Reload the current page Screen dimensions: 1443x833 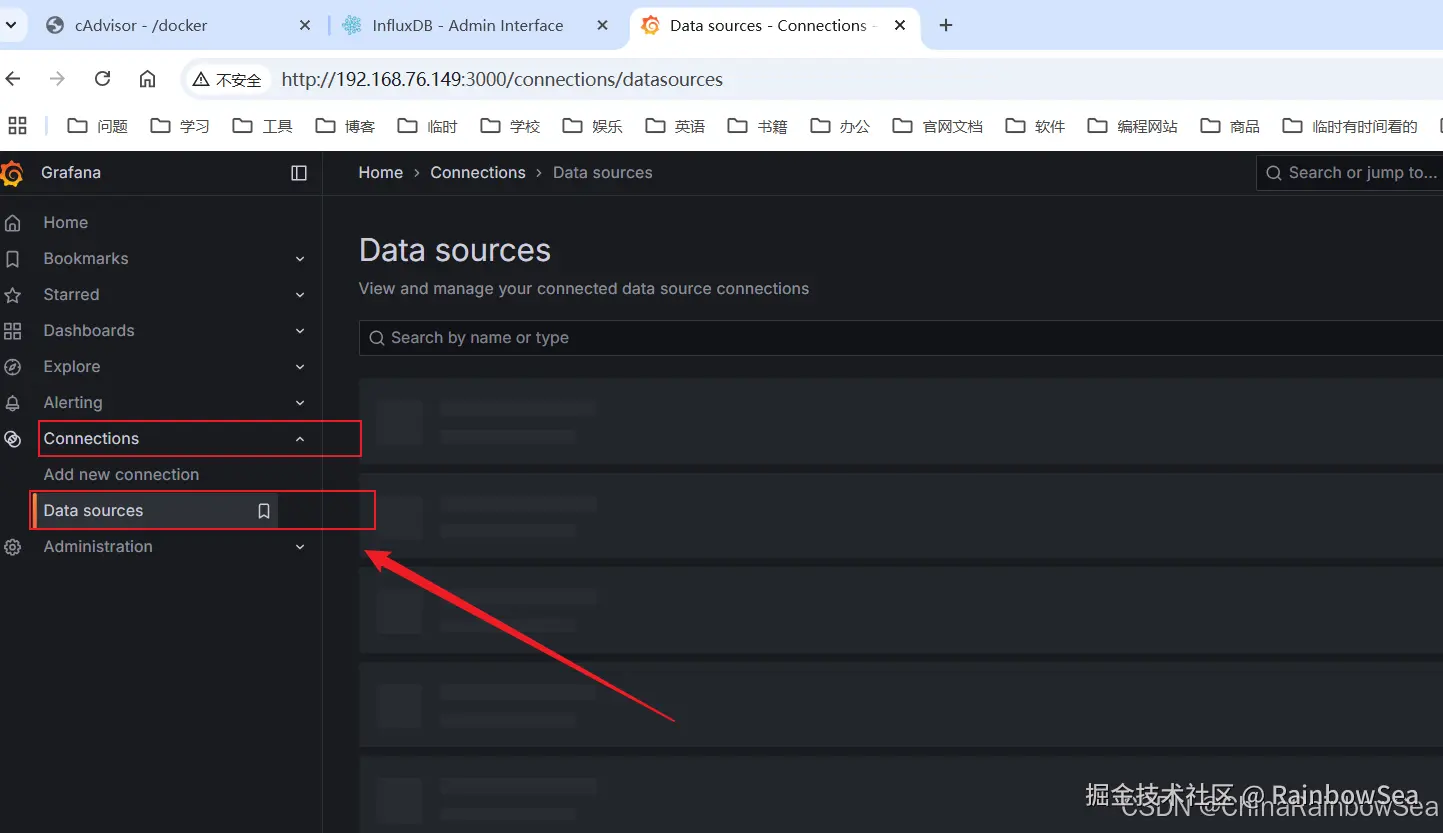point(102,79)
